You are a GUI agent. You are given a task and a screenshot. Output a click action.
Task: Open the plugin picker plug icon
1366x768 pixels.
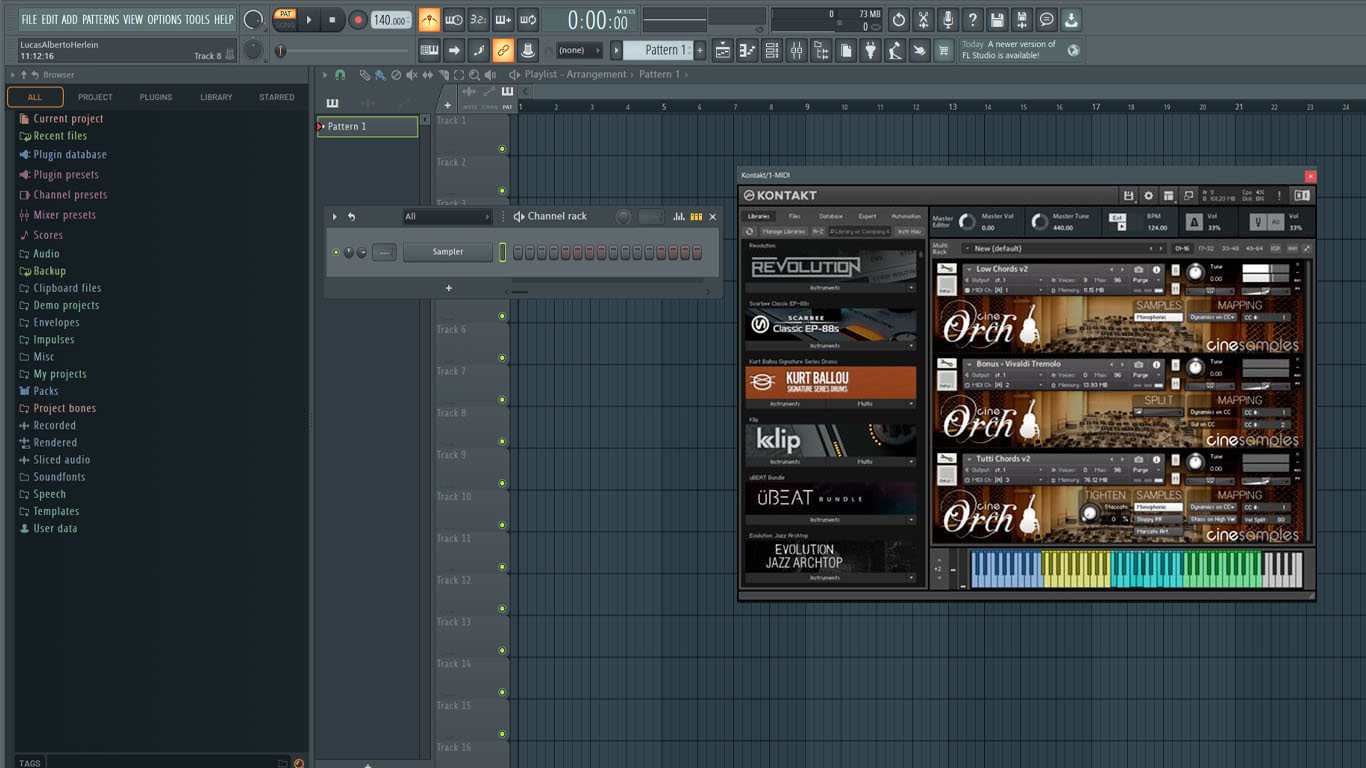870,50
